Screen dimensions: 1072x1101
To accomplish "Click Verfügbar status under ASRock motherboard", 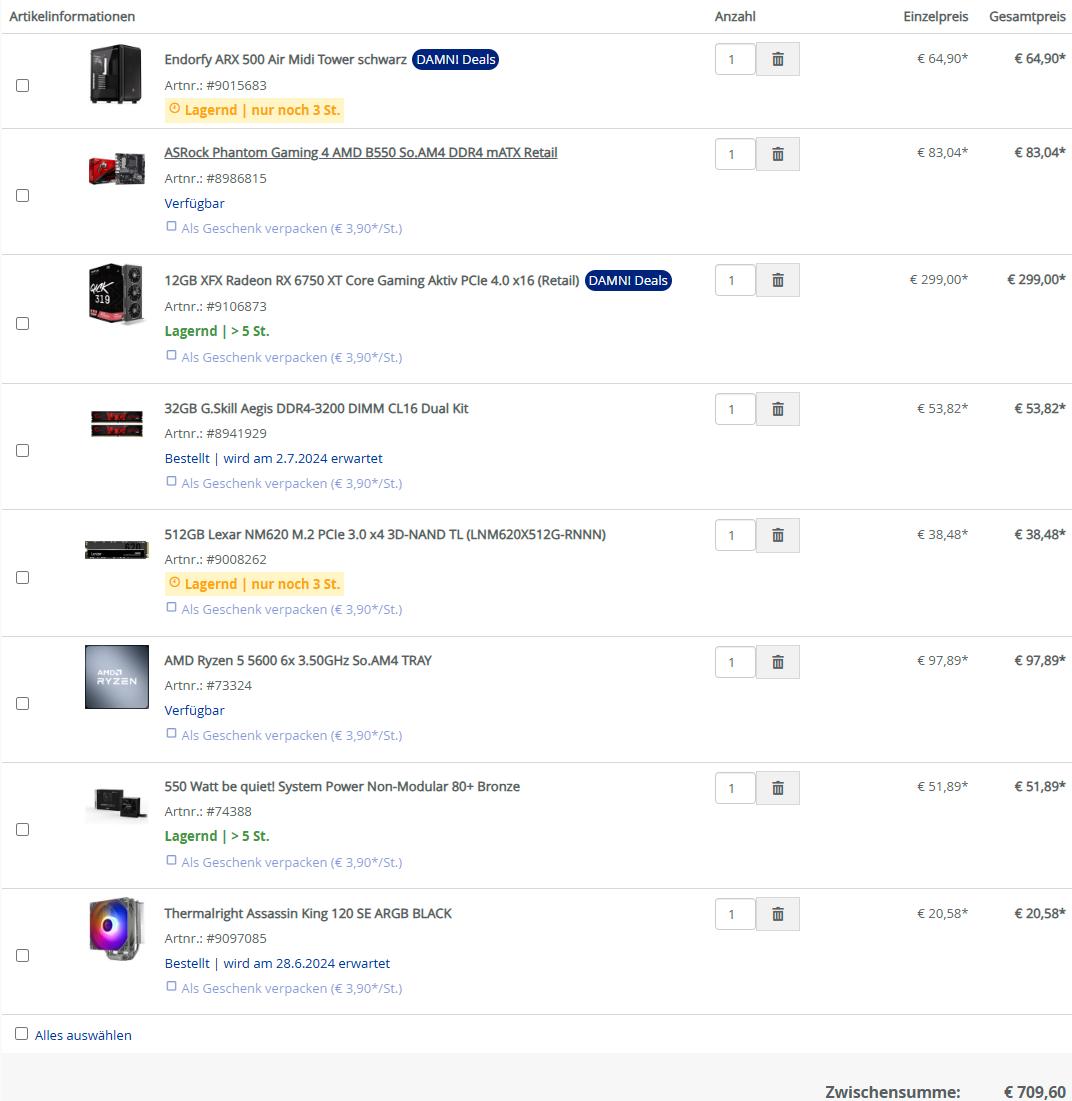I will pos(194,204).
